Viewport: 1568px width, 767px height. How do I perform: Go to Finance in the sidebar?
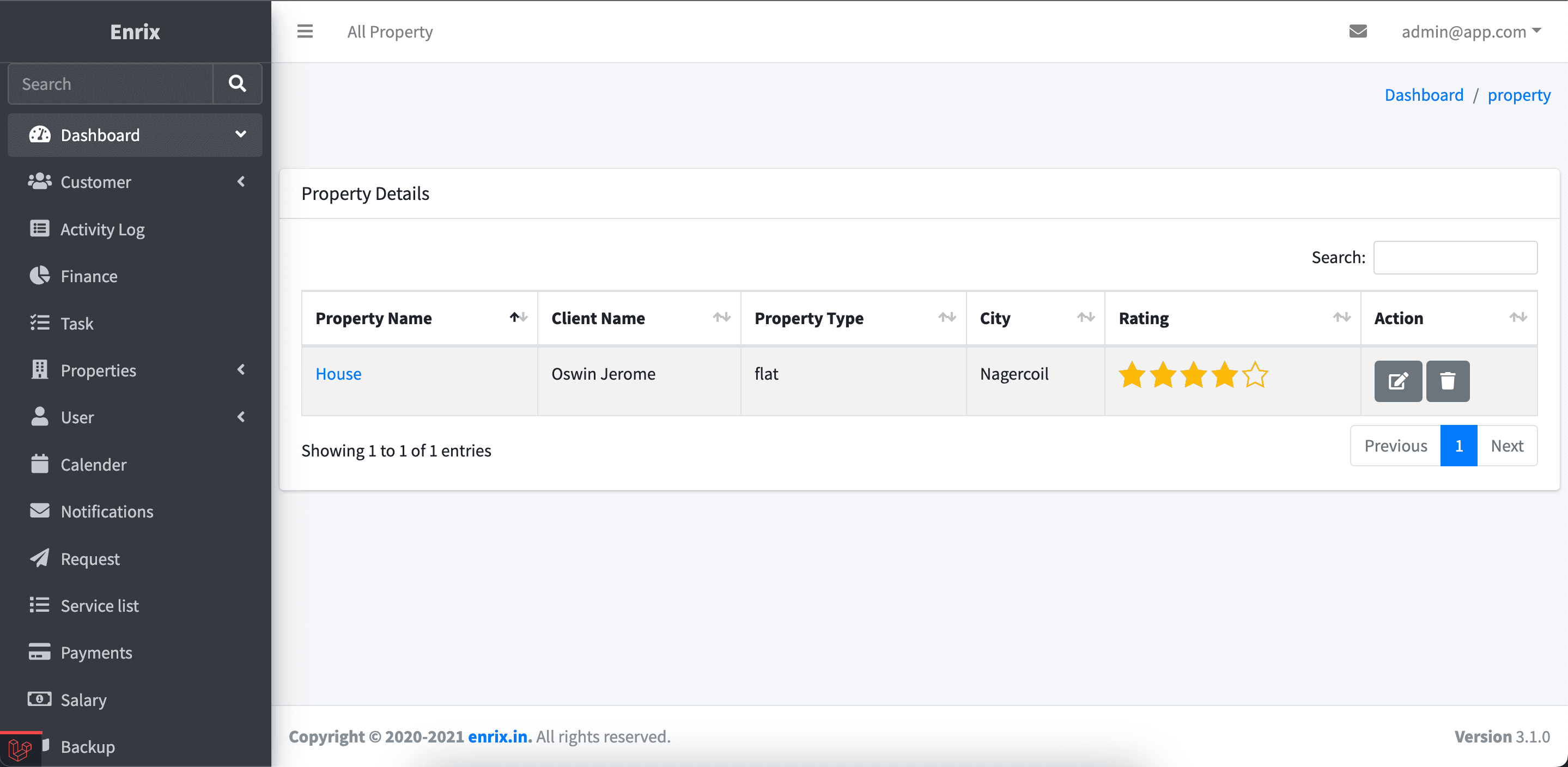point(89,276)
